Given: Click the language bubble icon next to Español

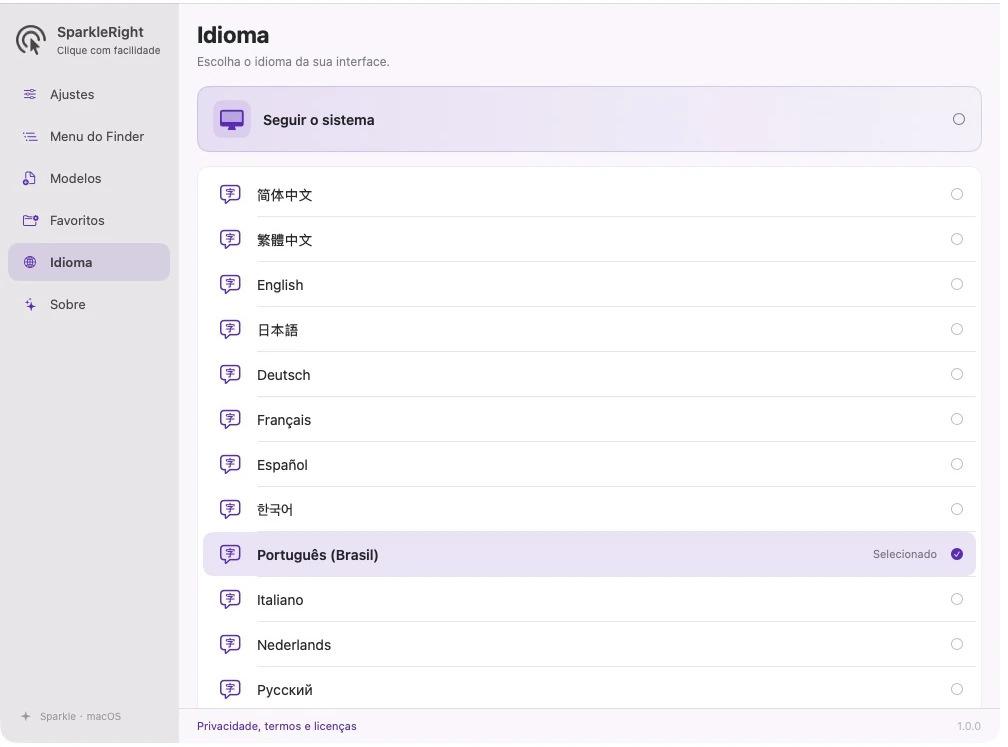Looking at the screenshot, I should 230,464.
